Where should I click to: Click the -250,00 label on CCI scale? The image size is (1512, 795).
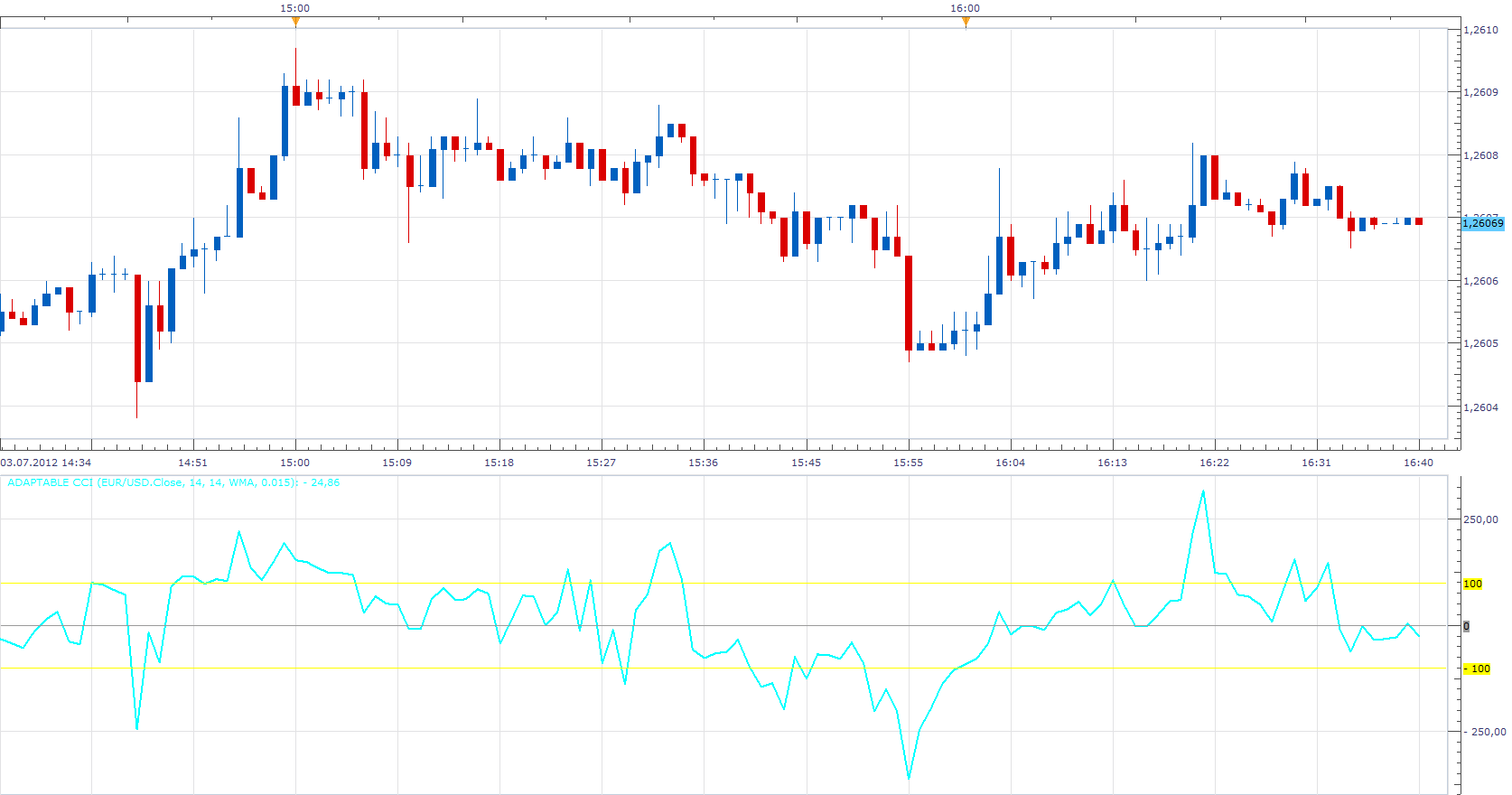[1484, 732]
